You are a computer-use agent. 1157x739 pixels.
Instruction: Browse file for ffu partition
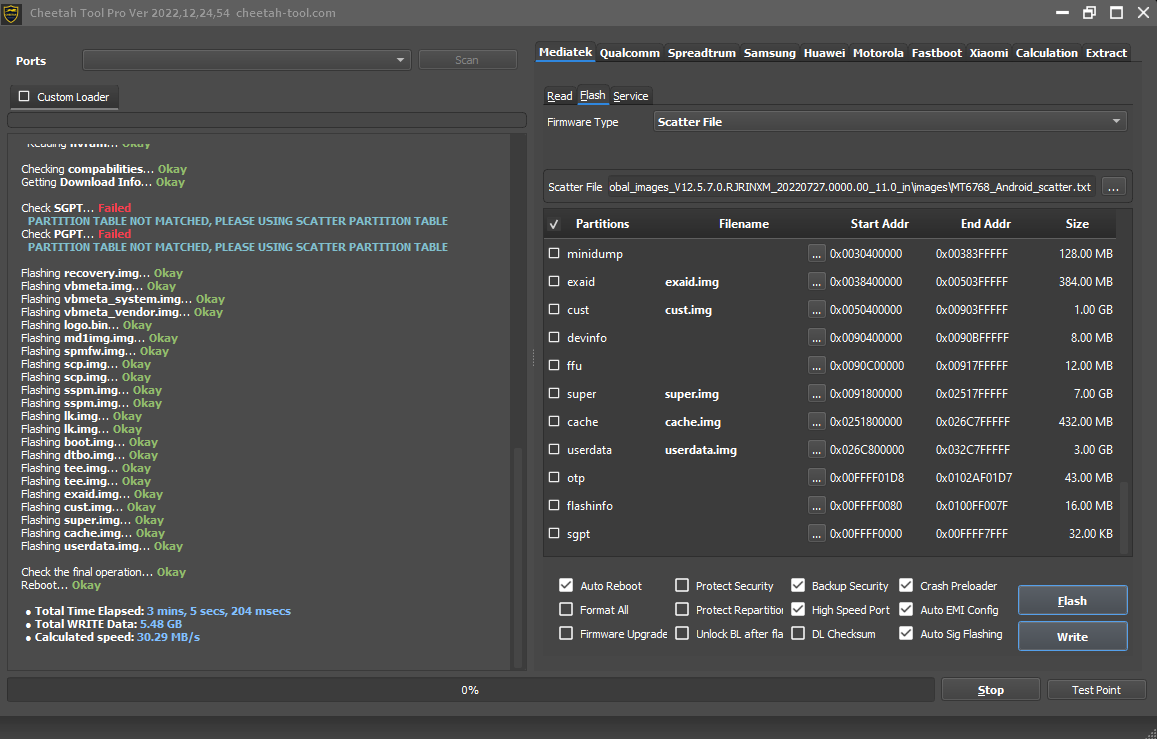816,365
